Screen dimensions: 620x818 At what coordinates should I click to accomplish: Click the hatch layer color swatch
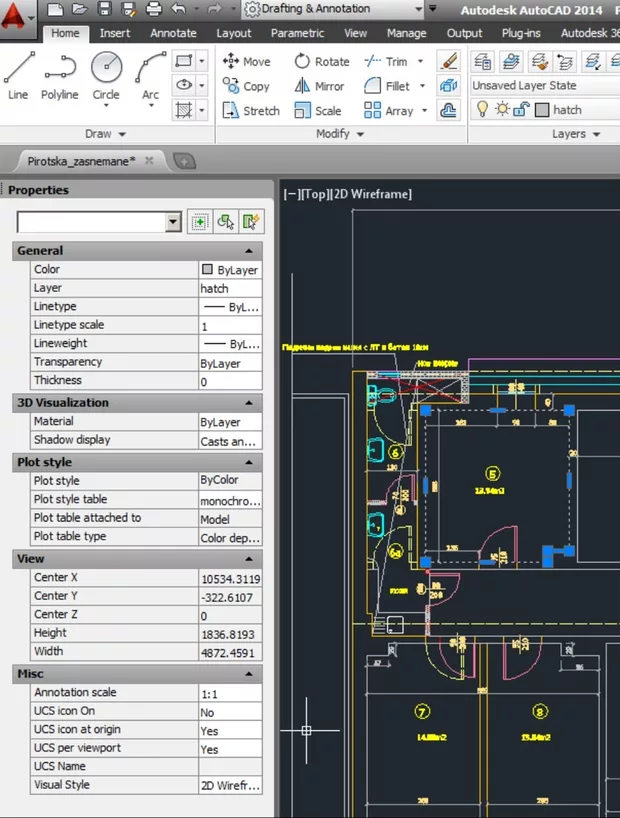coord(542,110)
